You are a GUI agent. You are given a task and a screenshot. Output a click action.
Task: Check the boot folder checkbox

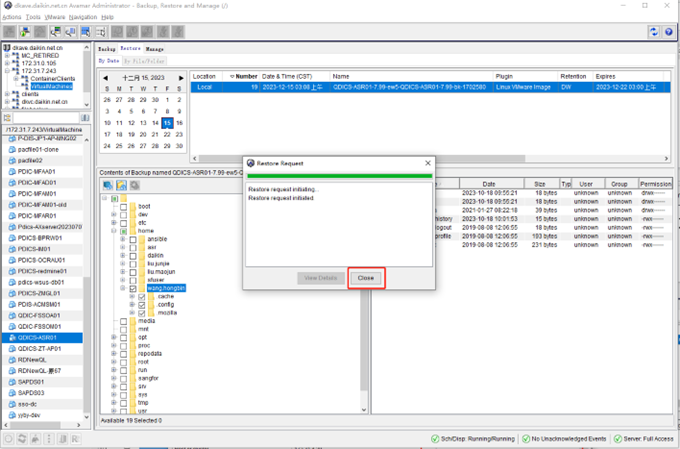[x=122, y=206]
